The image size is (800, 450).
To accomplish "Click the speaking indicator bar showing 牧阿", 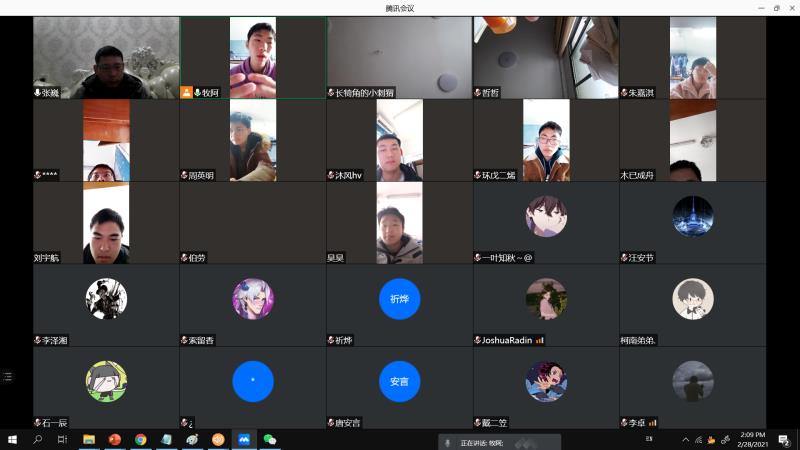I will click(x=499, y=442).
